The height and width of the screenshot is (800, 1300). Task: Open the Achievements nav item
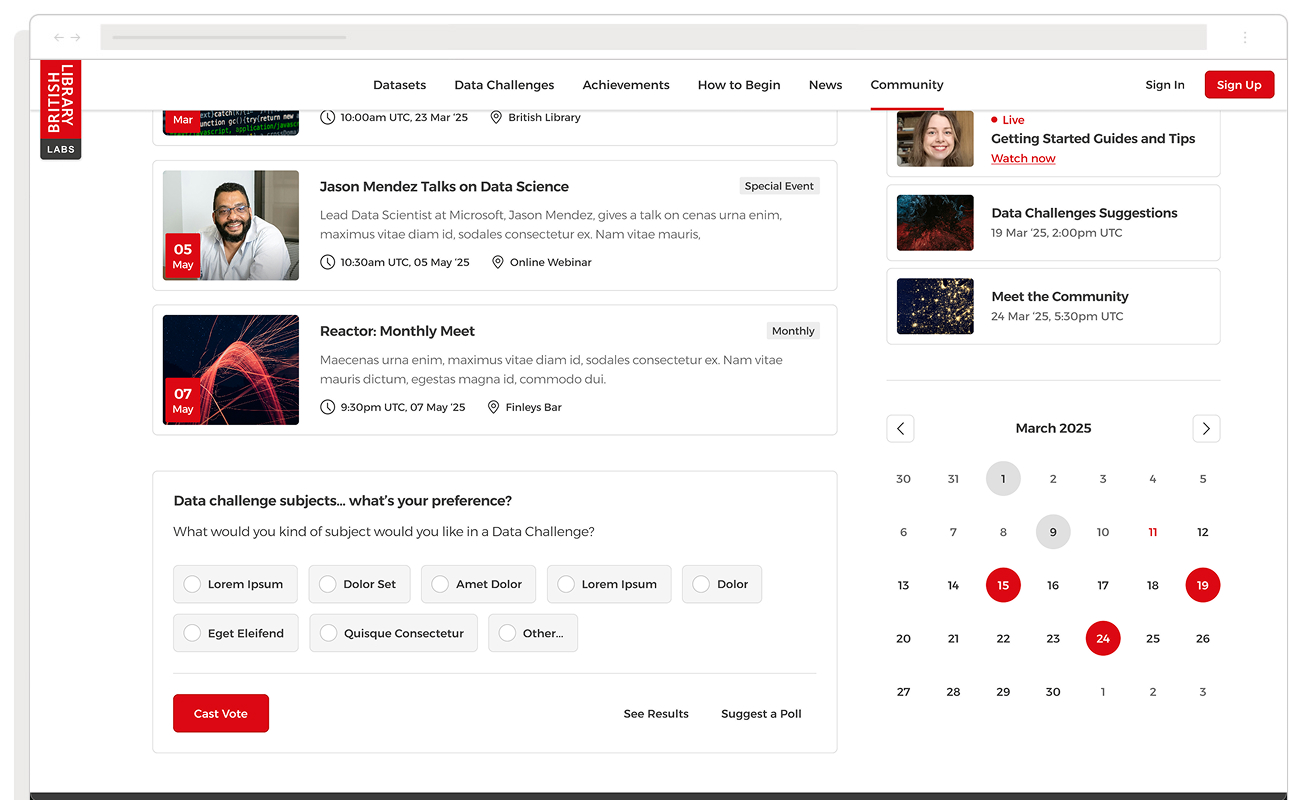coord(626,85)
